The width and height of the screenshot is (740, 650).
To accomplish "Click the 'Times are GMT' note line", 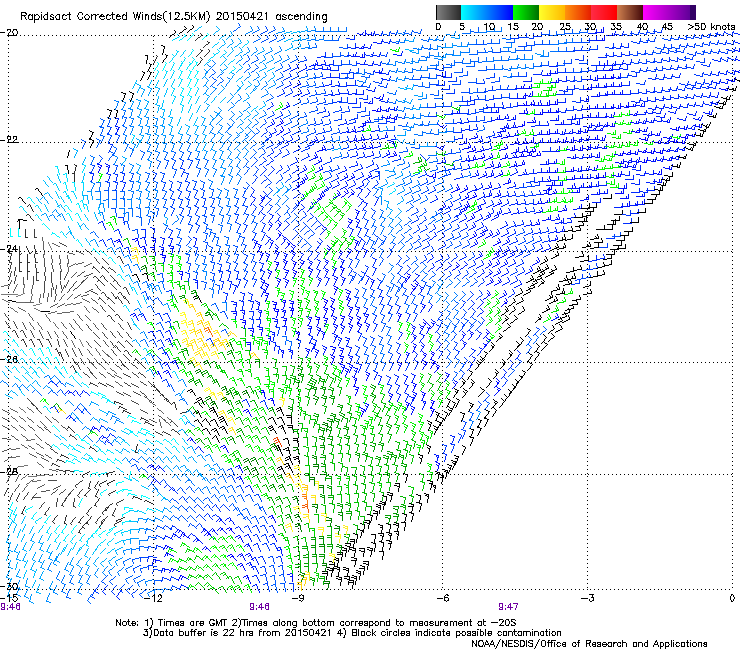I will click(x=316, y=623).
